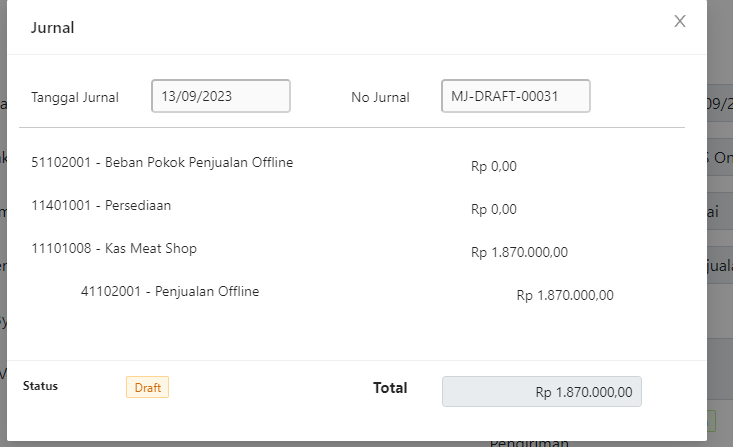Click the No Jurnal label
This screenshot has width=733, height=447.
(380, 98)
